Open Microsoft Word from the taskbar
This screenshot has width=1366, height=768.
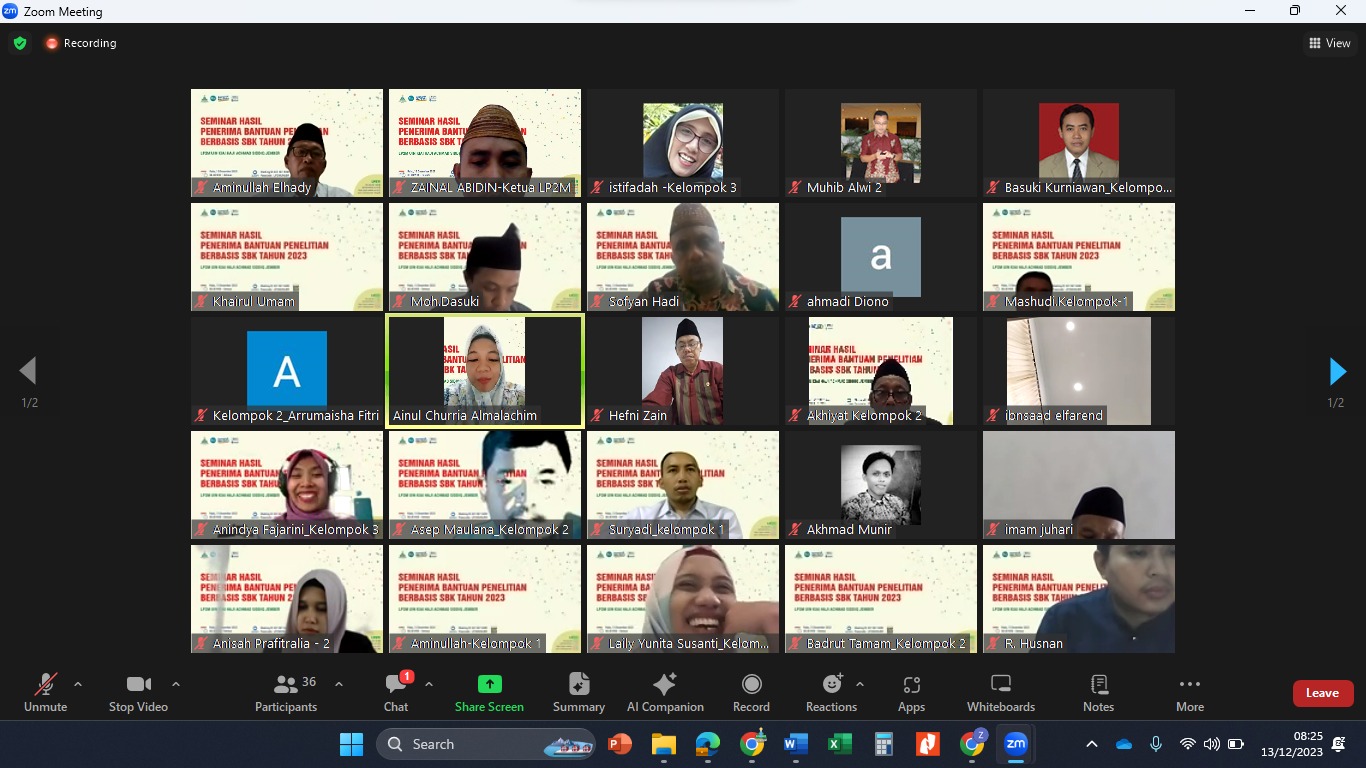[795, 744]
